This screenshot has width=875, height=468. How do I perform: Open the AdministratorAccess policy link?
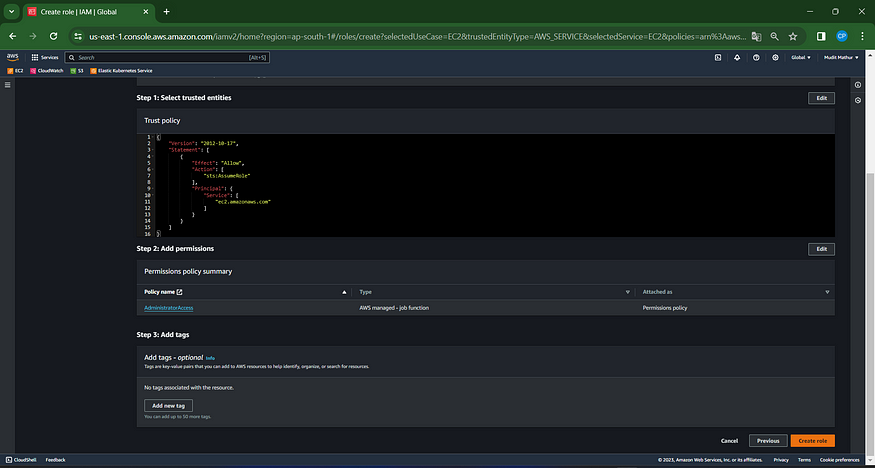pos(169,308)
